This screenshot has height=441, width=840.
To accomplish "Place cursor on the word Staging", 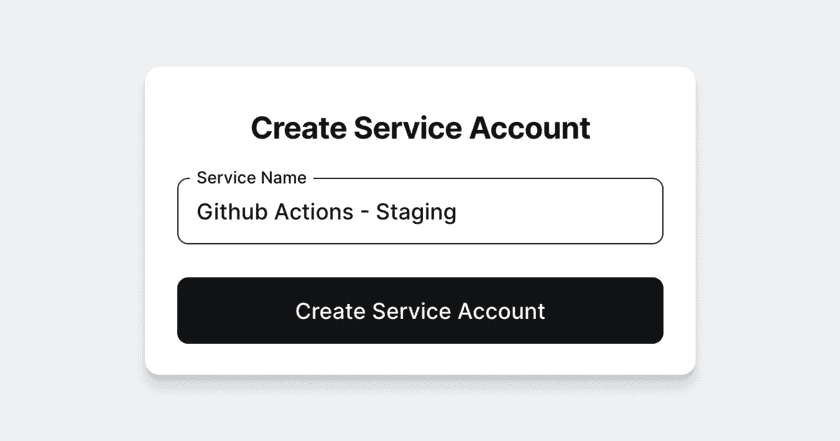I will tap(416, 212).
